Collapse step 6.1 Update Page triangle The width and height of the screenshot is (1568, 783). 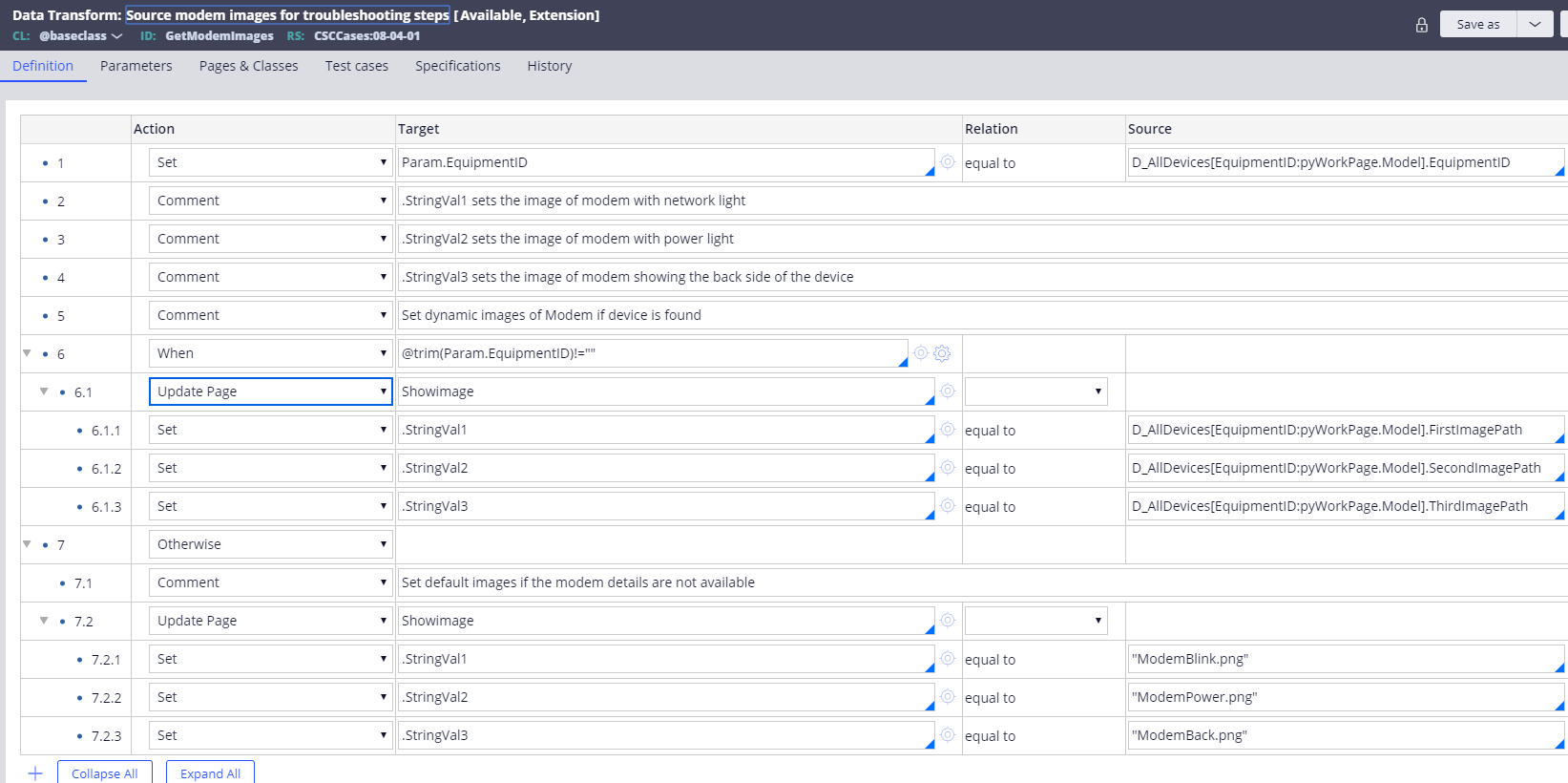click(44, 391)
